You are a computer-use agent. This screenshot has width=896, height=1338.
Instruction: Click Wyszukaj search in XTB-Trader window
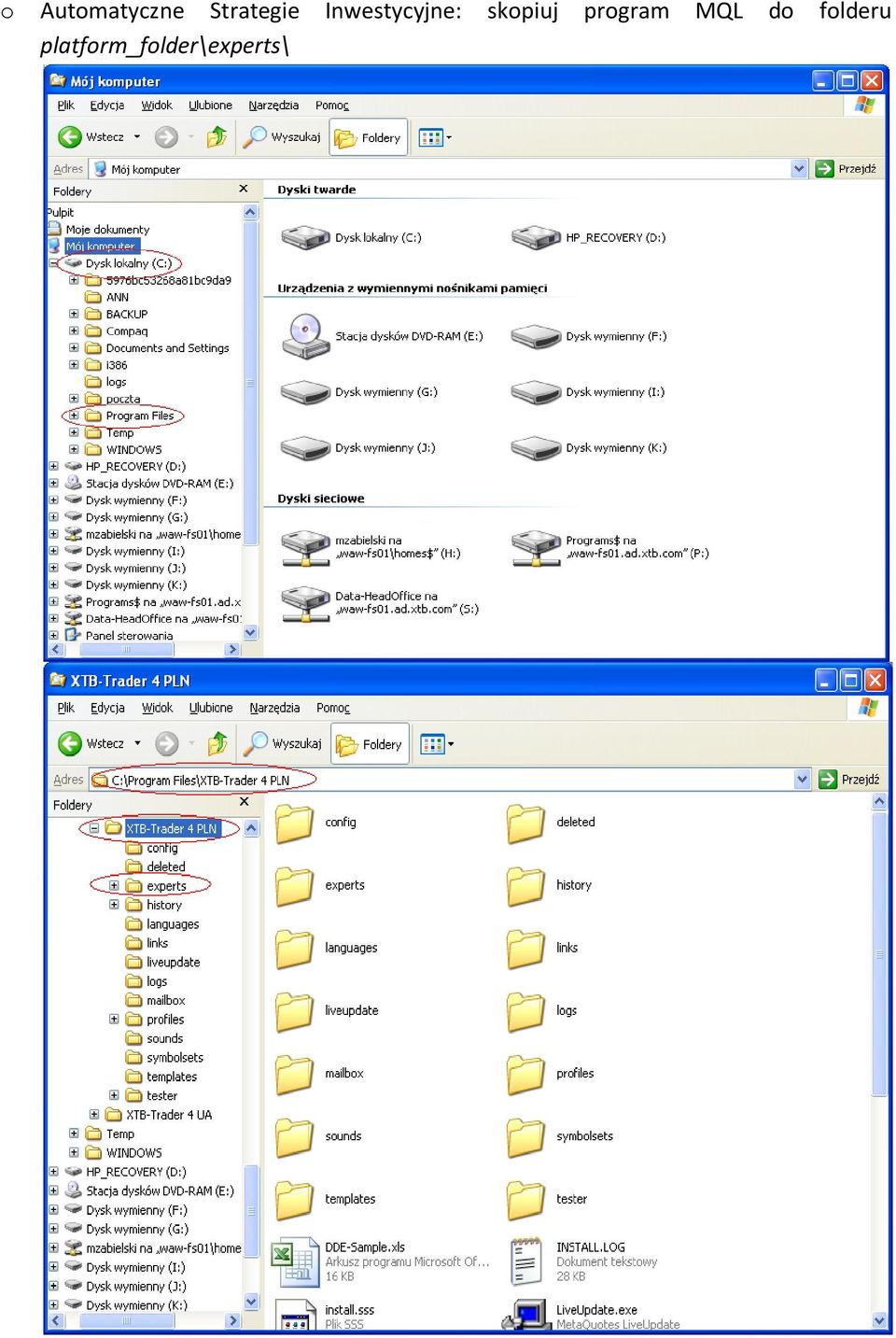pos(283,744)
